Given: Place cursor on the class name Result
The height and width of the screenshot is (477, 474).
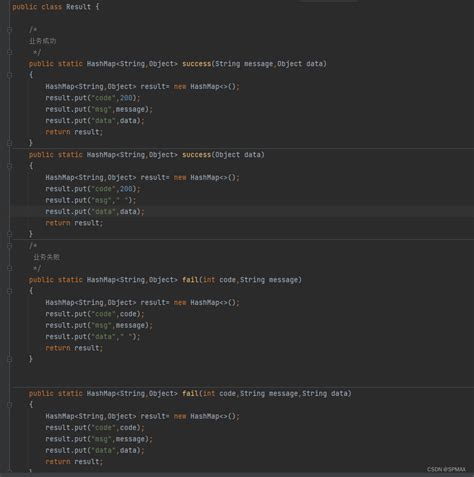Looking at the screenshot, I should point(78,7).
